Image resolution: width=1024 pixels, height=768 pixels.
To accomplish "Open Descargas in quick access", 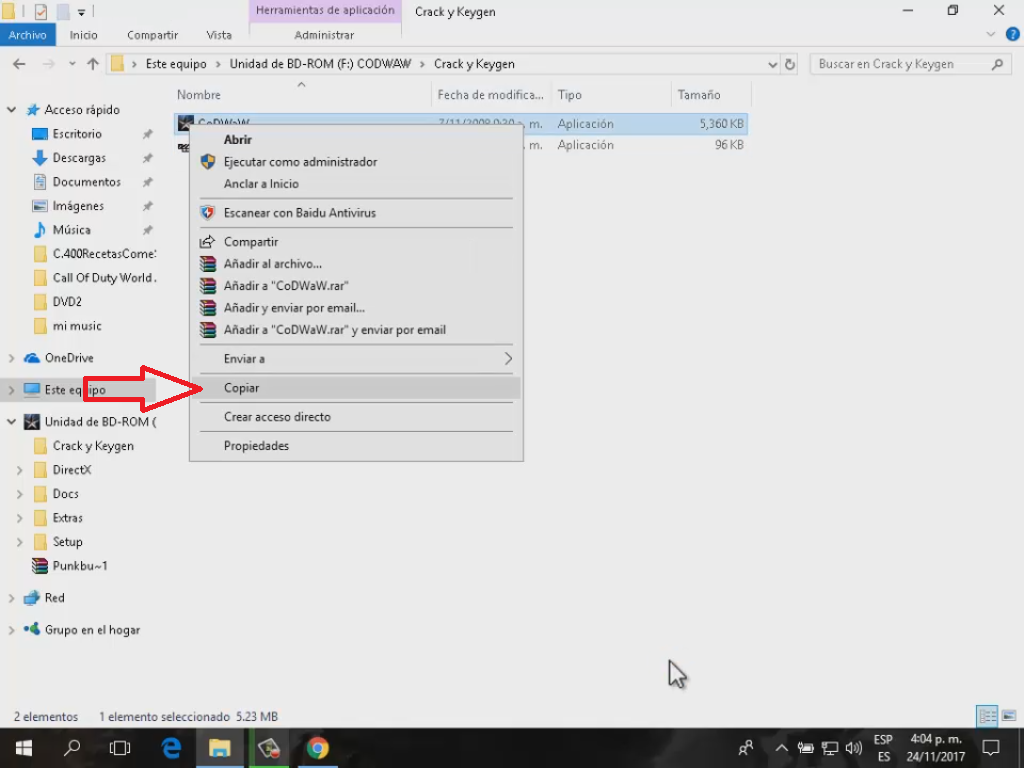I will [79, 158].
